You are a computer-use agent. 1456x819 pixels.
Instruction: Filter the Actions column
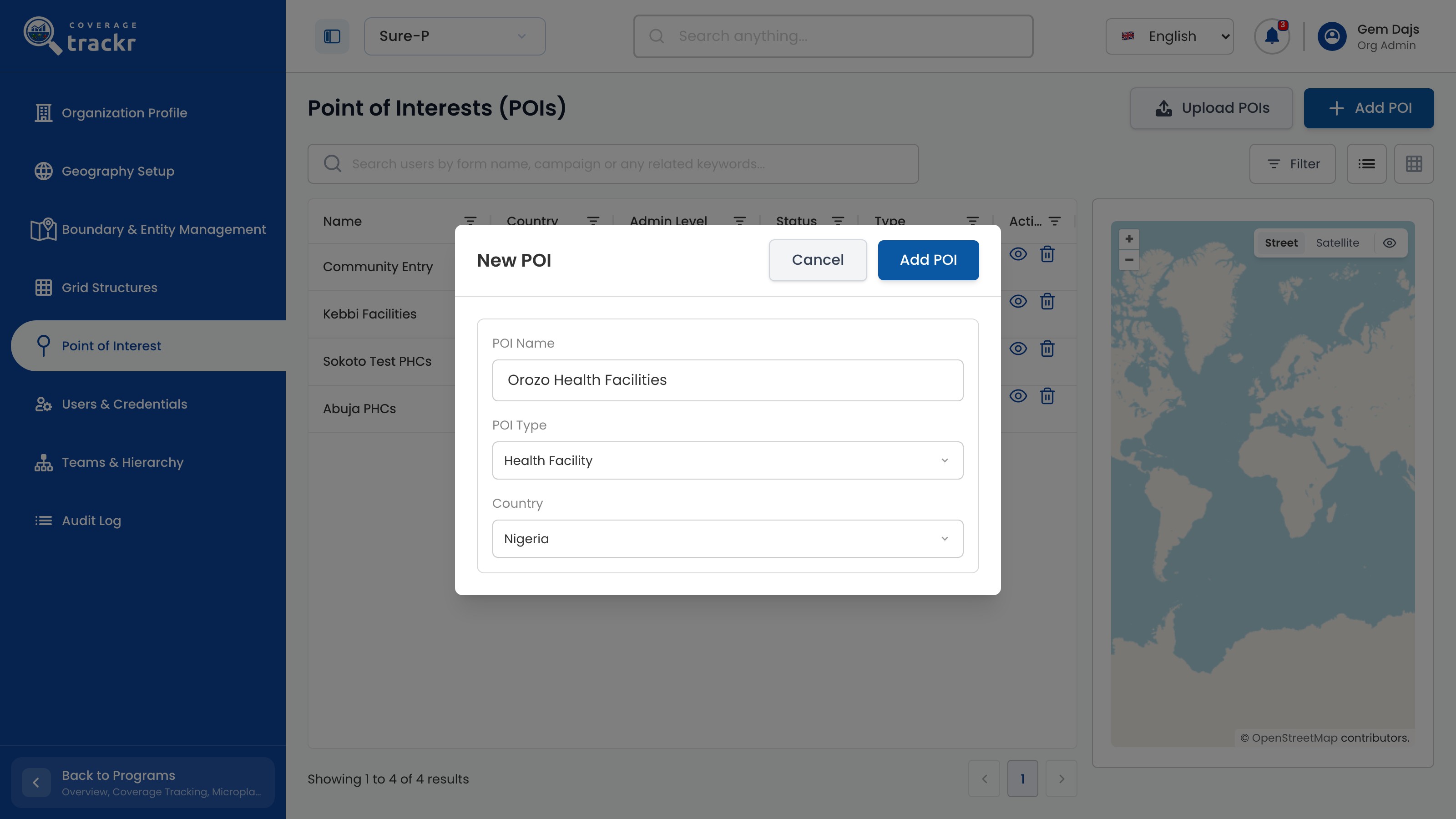[1054, 221]
